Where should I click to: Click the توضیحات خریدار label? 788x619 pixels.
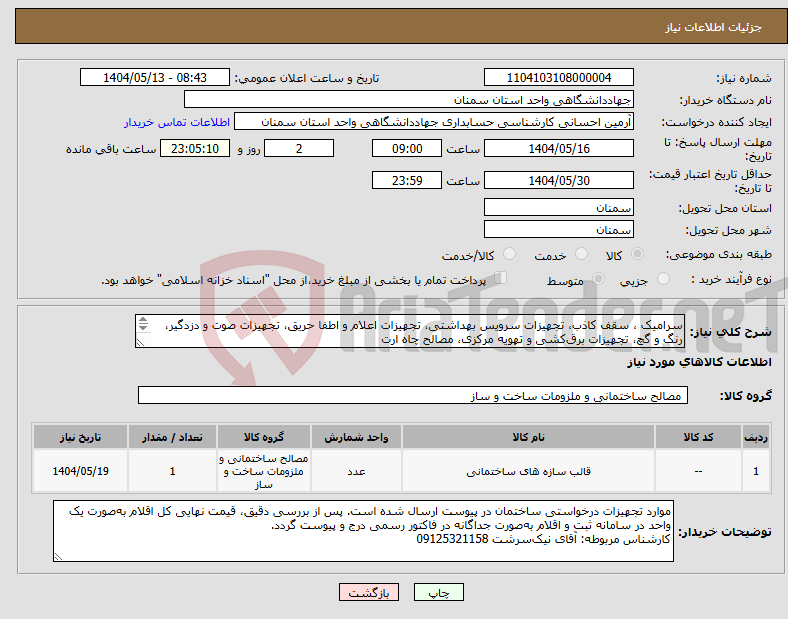[725, 532]
